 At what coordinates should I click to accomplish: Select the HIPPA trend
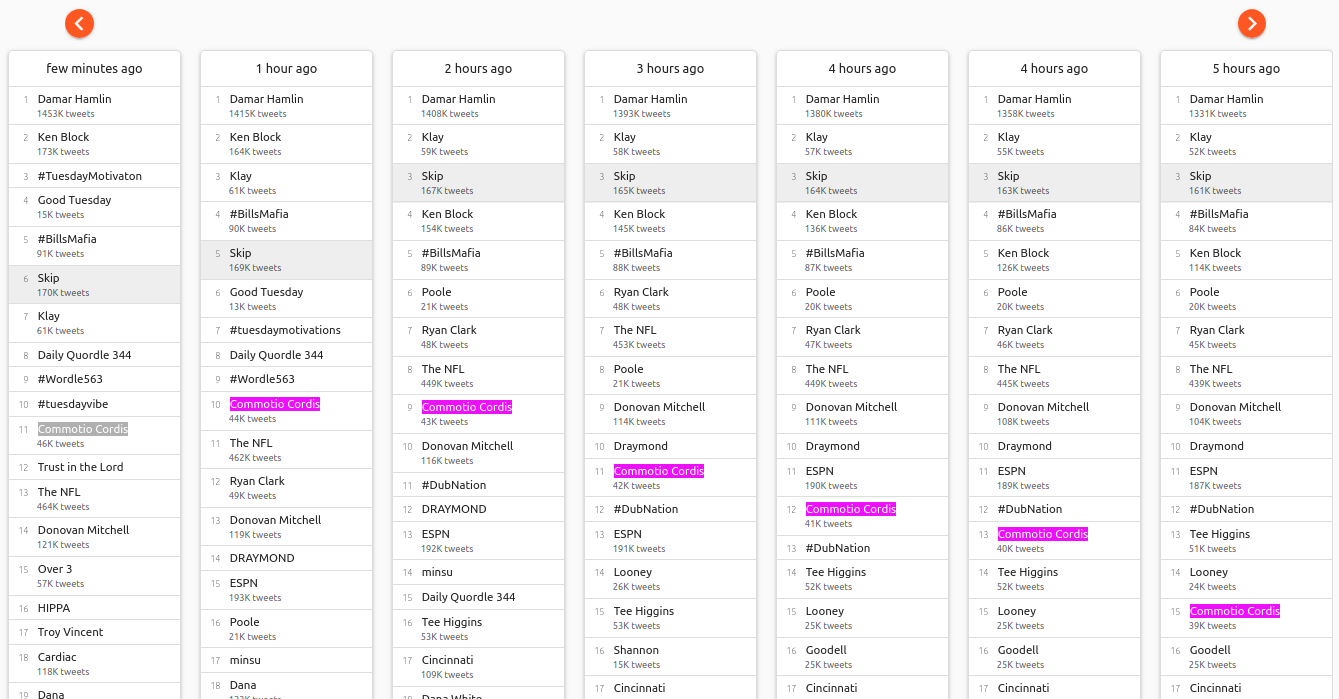pyautogui.click(x=95, y=608)
